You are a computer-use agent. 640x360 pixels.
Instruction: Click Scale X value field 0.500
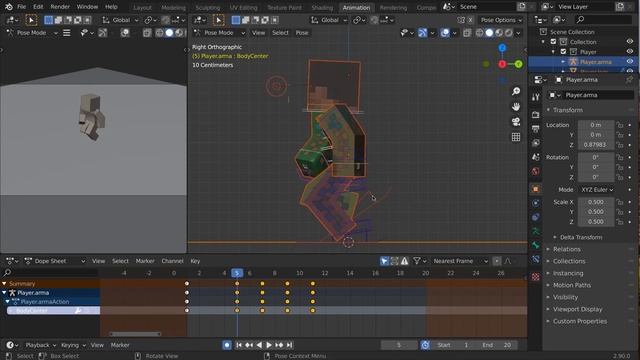pyautogui.click(x=596, y=202)
